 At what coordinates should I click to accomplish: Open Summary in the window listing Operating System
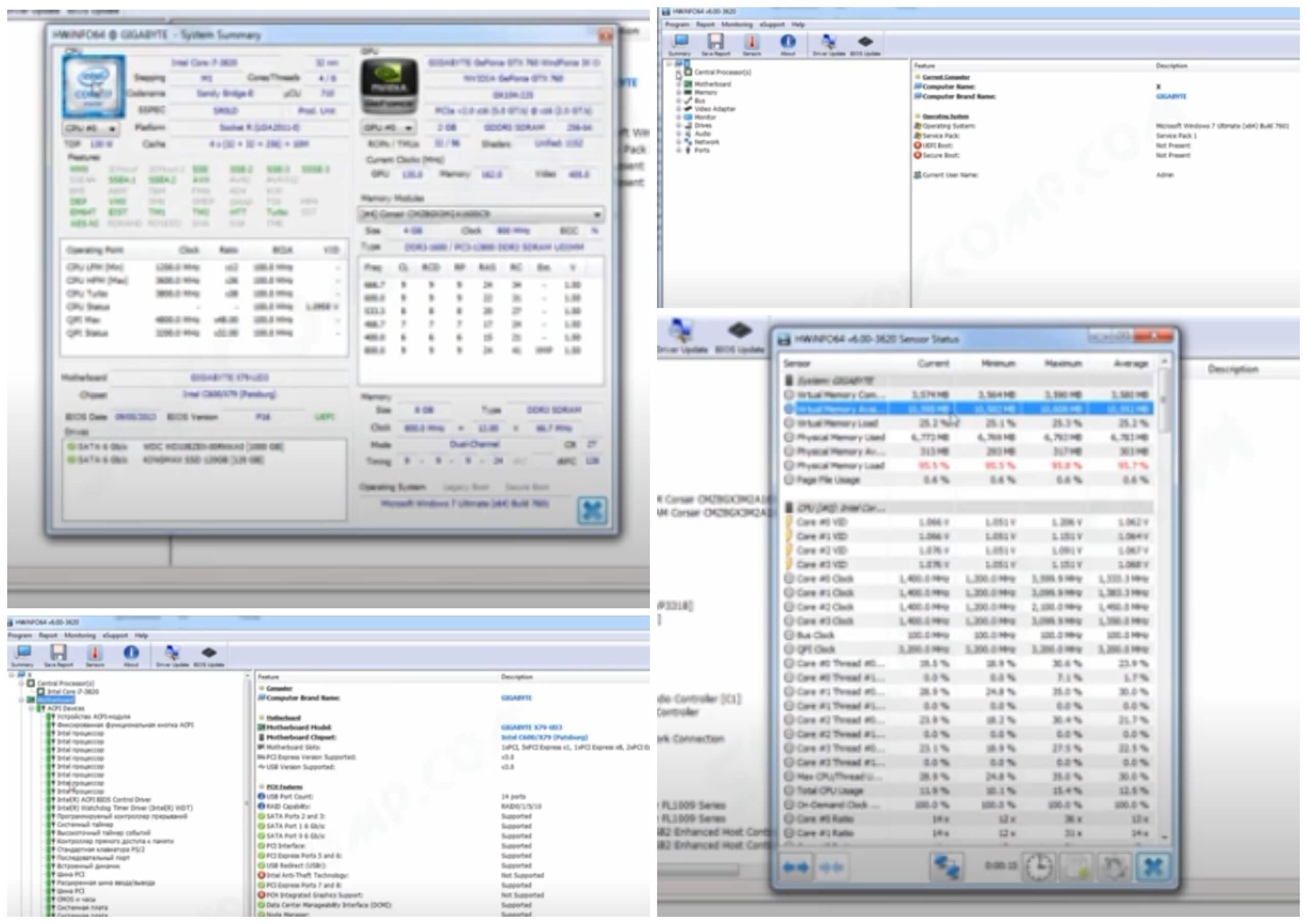pos(680,45)
